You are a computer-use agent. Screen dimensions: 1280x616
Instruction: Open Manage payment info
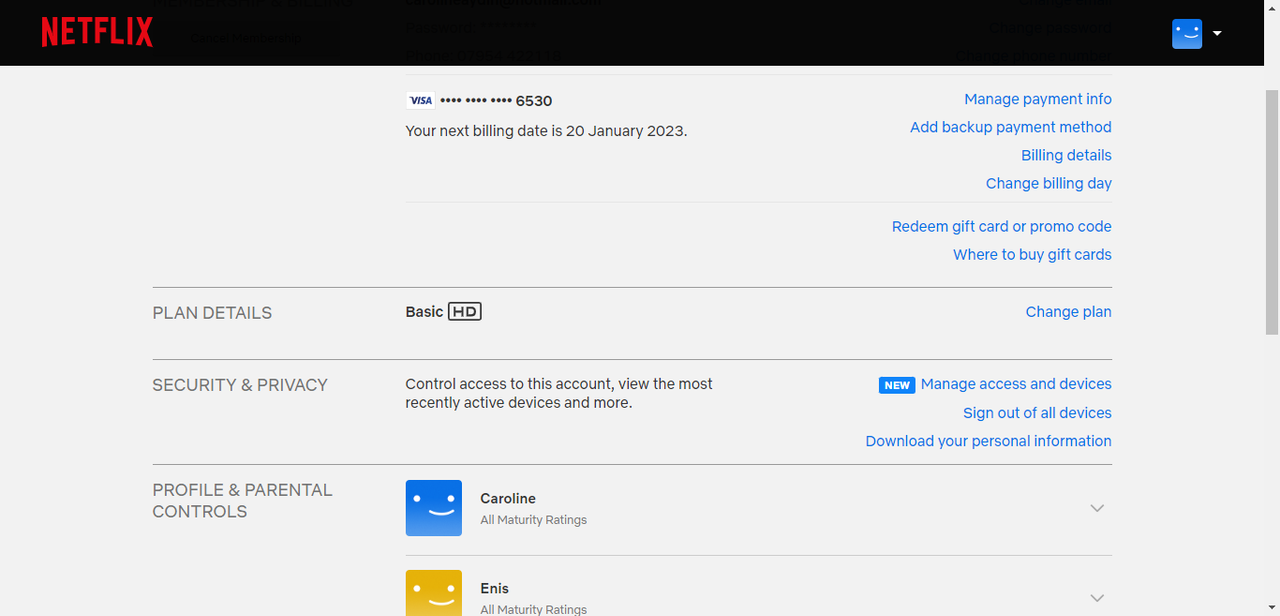click(x=1038, y=99)
